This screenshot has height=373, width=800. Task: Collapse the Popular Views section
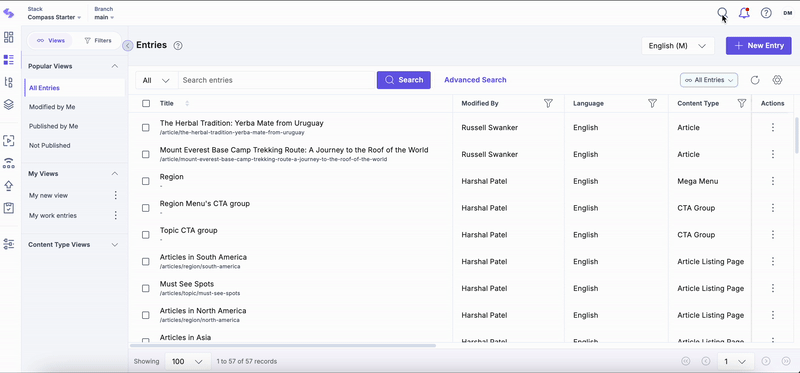tap(115, 66)
